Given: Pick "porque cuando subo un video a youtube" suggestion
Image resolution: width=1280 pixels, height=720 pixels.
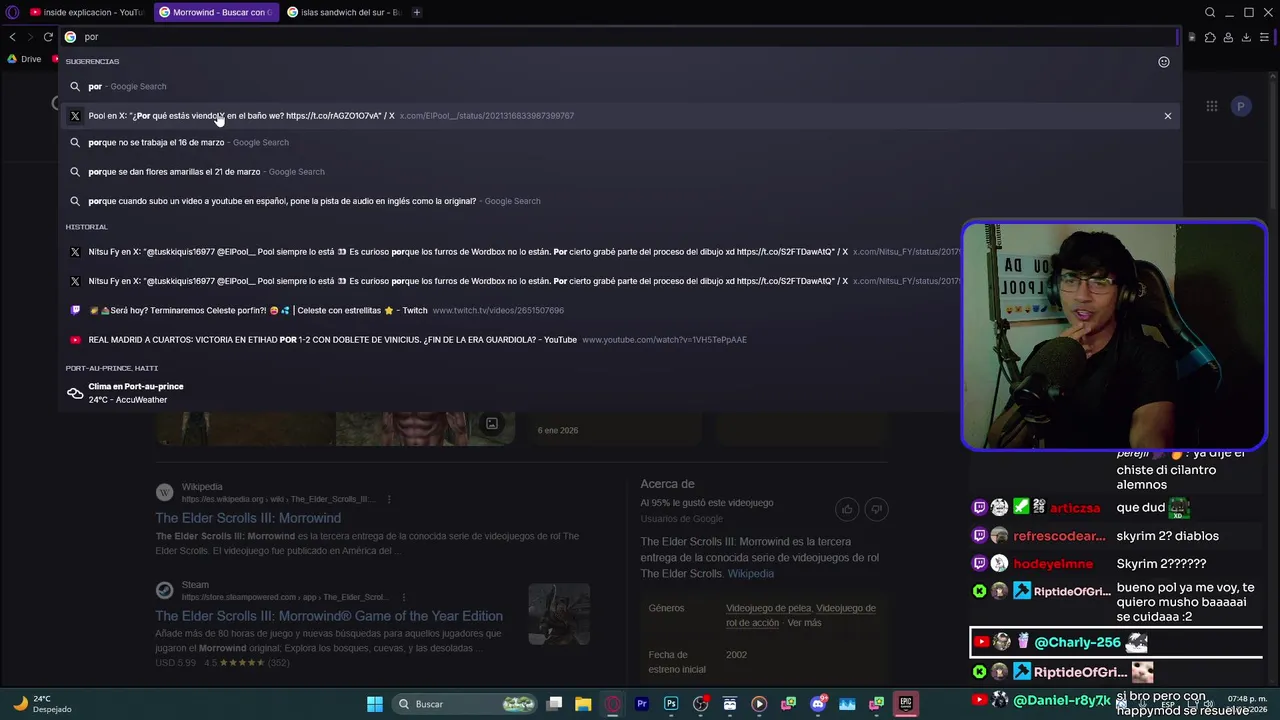Looking at the screenshot, I should click(x=620, y=201).
